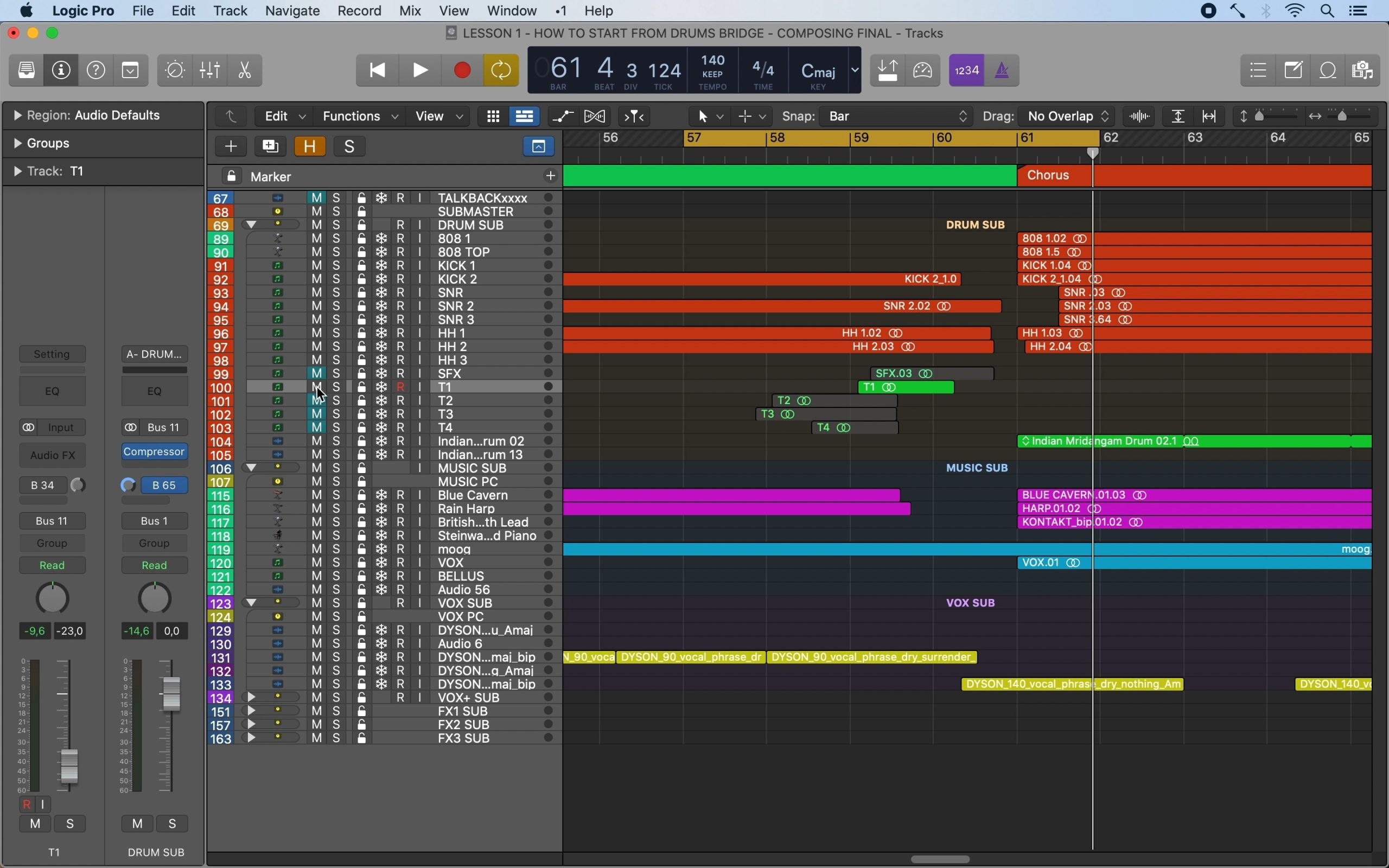This screenshot has height=868, width=1389.
Task: Toggle the Metronome click icon
Action: coord(1003,71)
